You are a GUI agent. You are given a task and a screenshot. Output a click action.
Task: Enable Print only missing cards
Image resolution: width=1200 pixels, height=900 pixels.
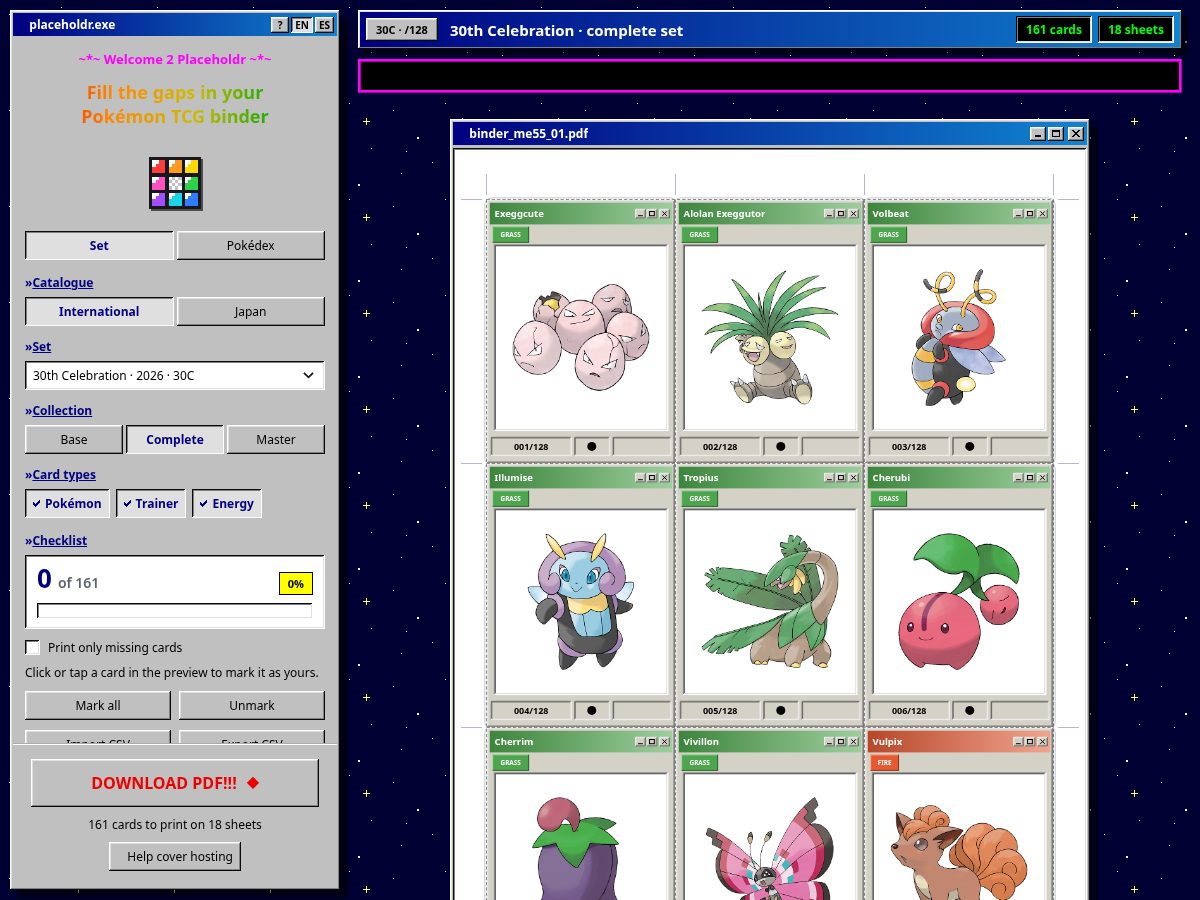(33, 647)
